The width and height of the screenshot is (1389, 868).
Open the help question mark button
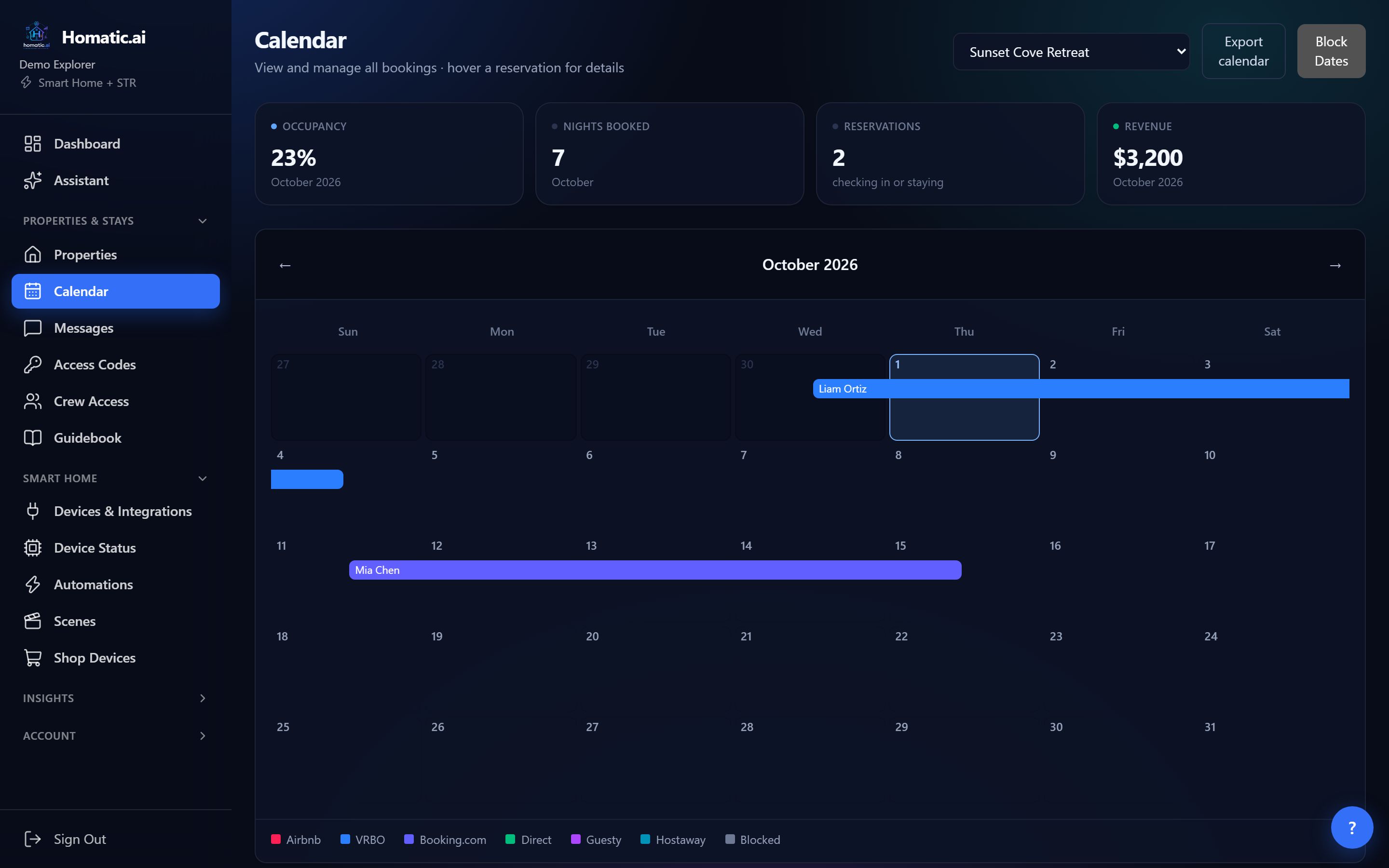click(x=1352, y=827)
